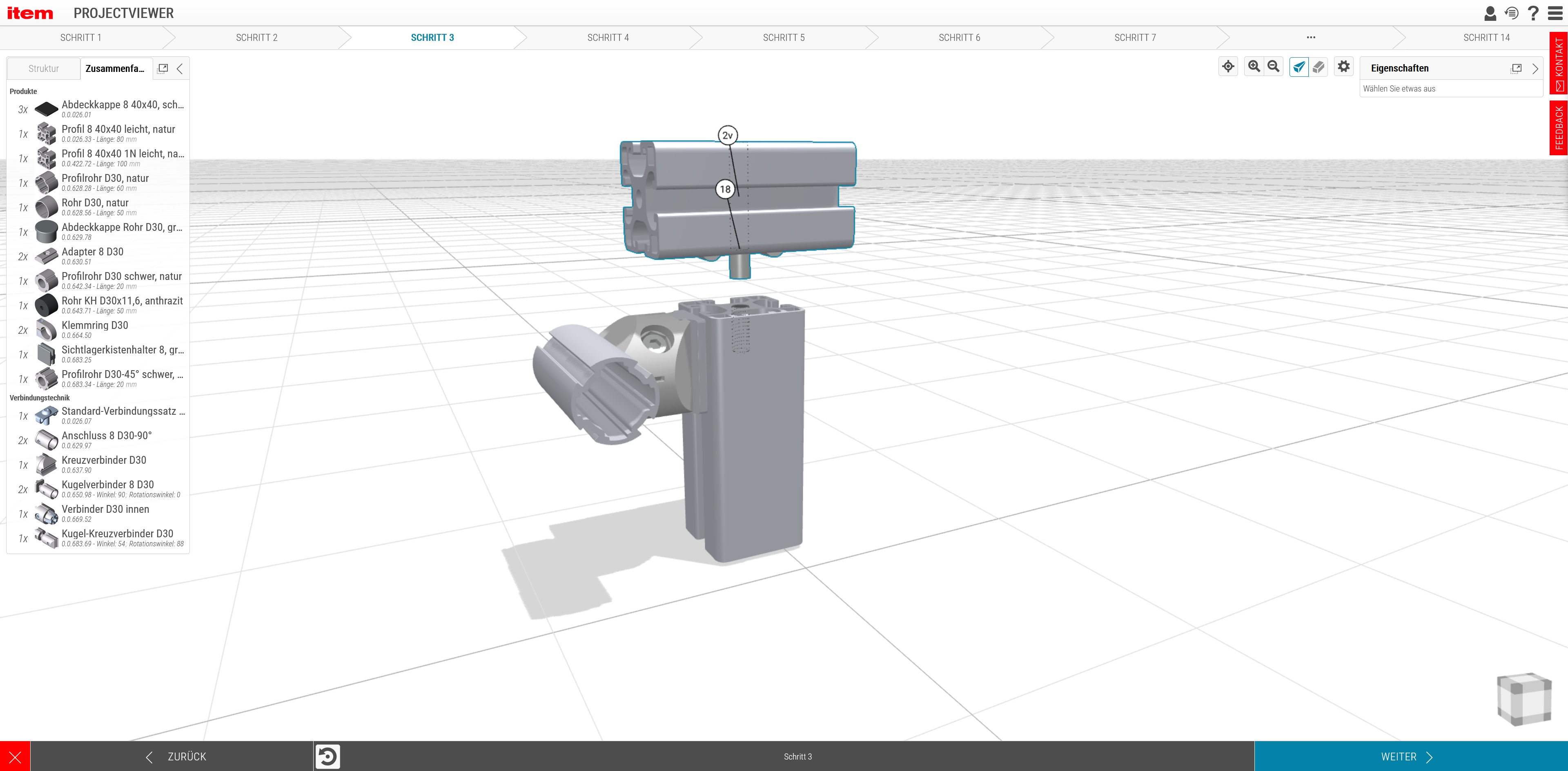Toggle orthographic view mode button

pos(1319,66)
